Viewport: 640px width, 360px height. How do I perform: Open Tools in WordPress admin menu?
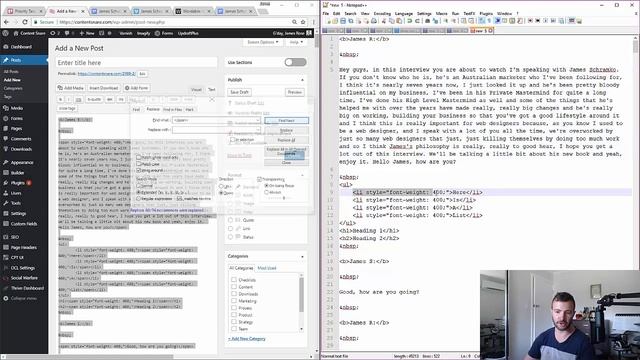pos(16,203)
